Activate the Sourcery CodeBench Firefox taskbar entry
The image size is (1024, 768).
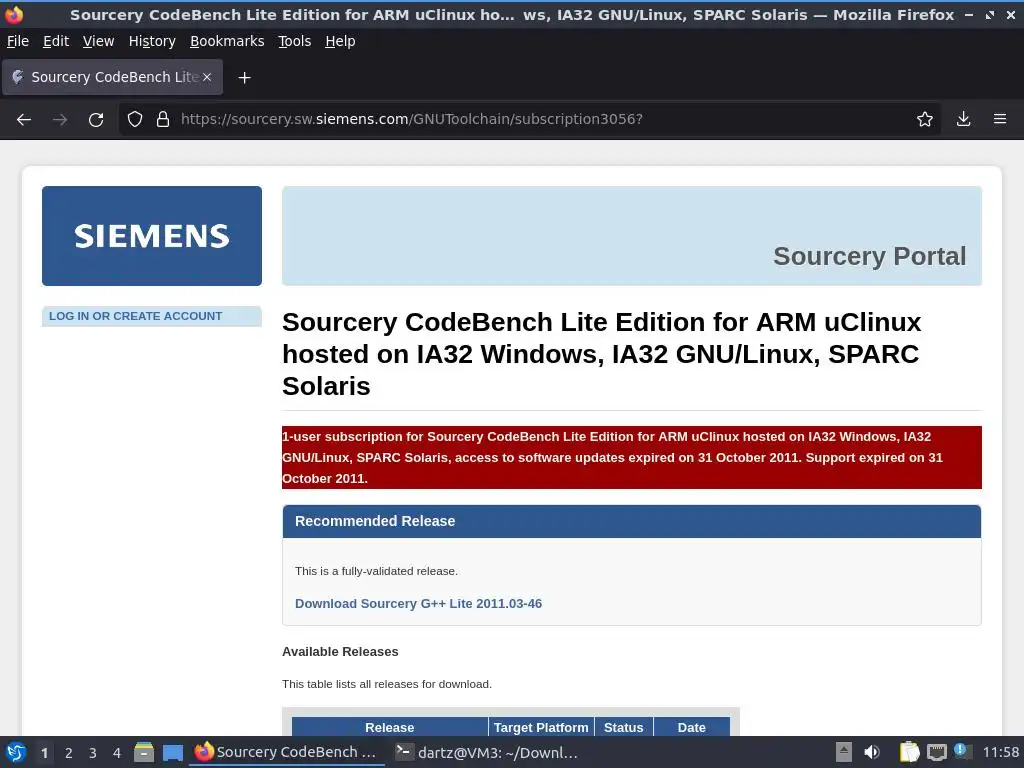click(x=287, y=752)
